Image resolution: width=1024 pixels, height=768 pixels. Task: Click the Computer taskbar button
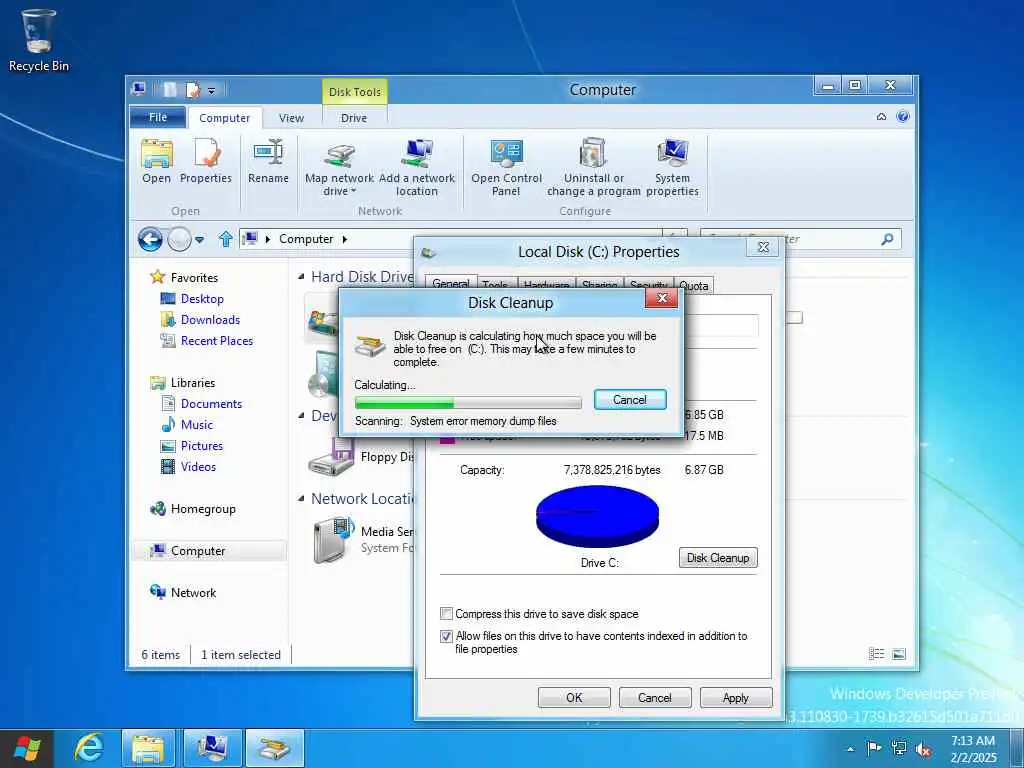(212, 748)
